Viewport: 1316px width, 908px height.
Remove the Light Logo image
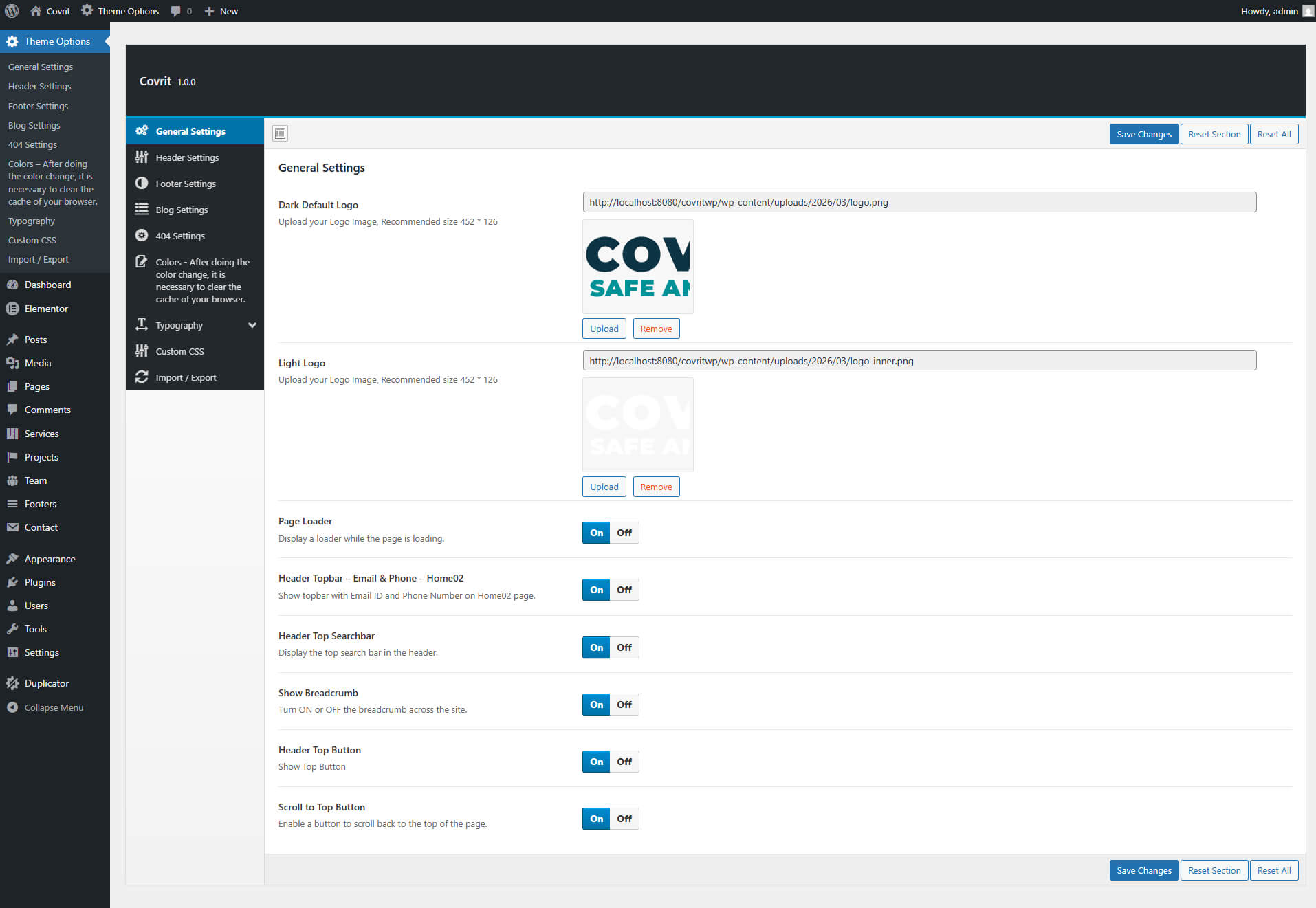point(656,487)
